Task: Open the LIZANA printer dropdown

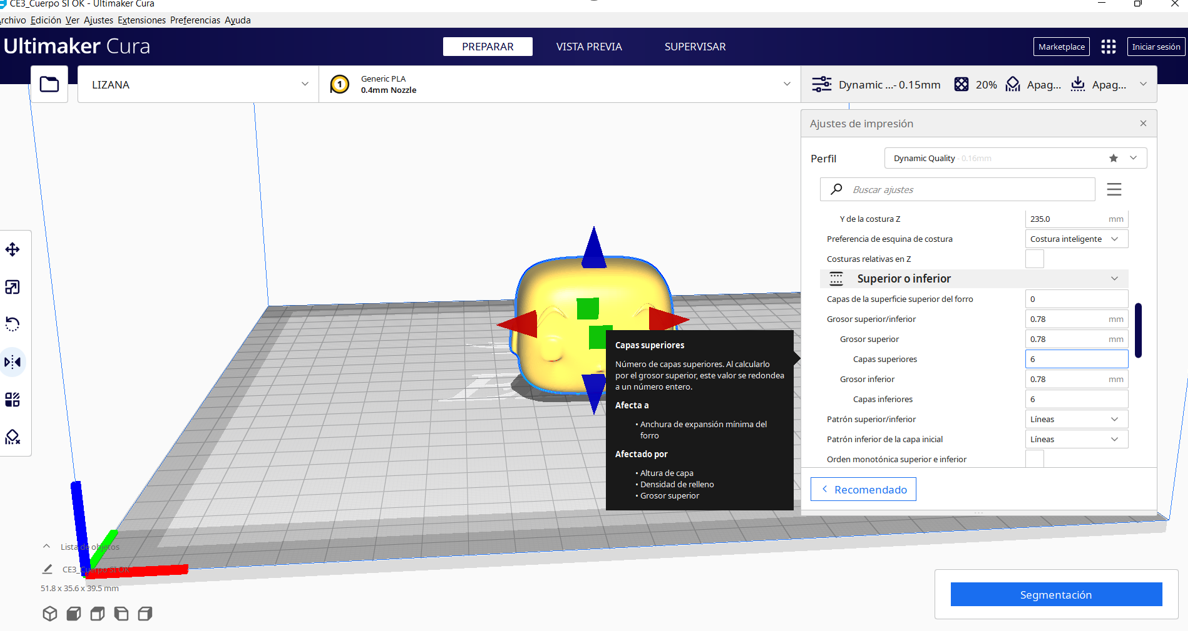Action: (x=198, y=84)
